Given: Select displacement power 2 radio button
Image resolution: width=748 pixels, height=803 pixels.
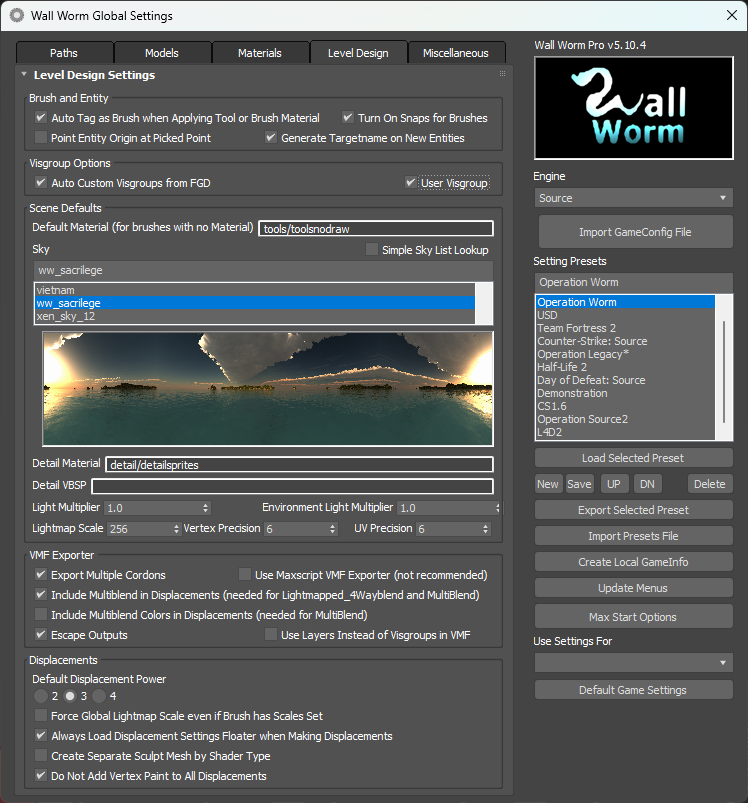Looking at the screenshot, I should coord(41,696).
